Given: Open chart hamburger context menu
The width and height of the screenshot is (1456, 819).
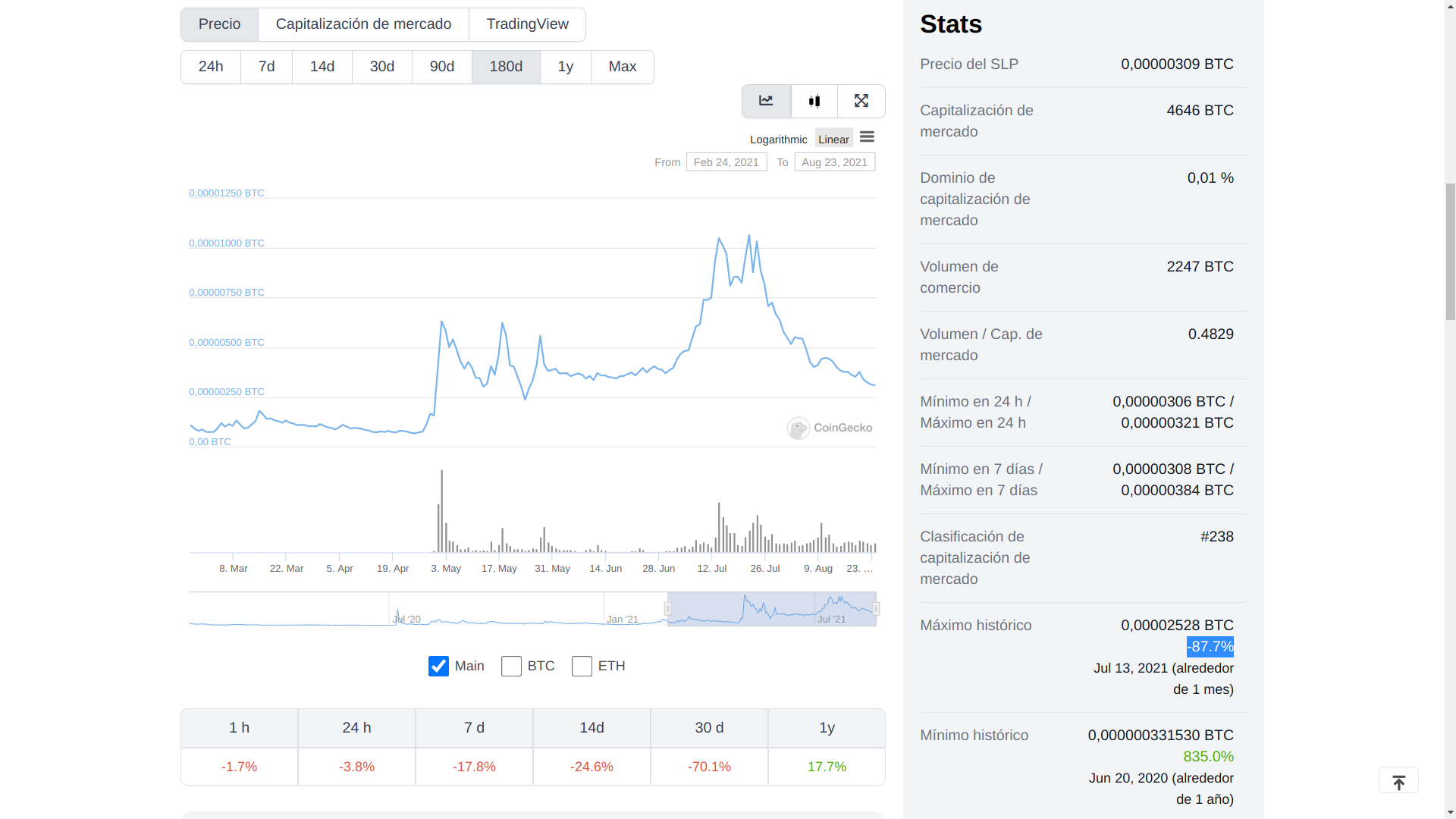Looking at the screenshot, I should [867, 137].
